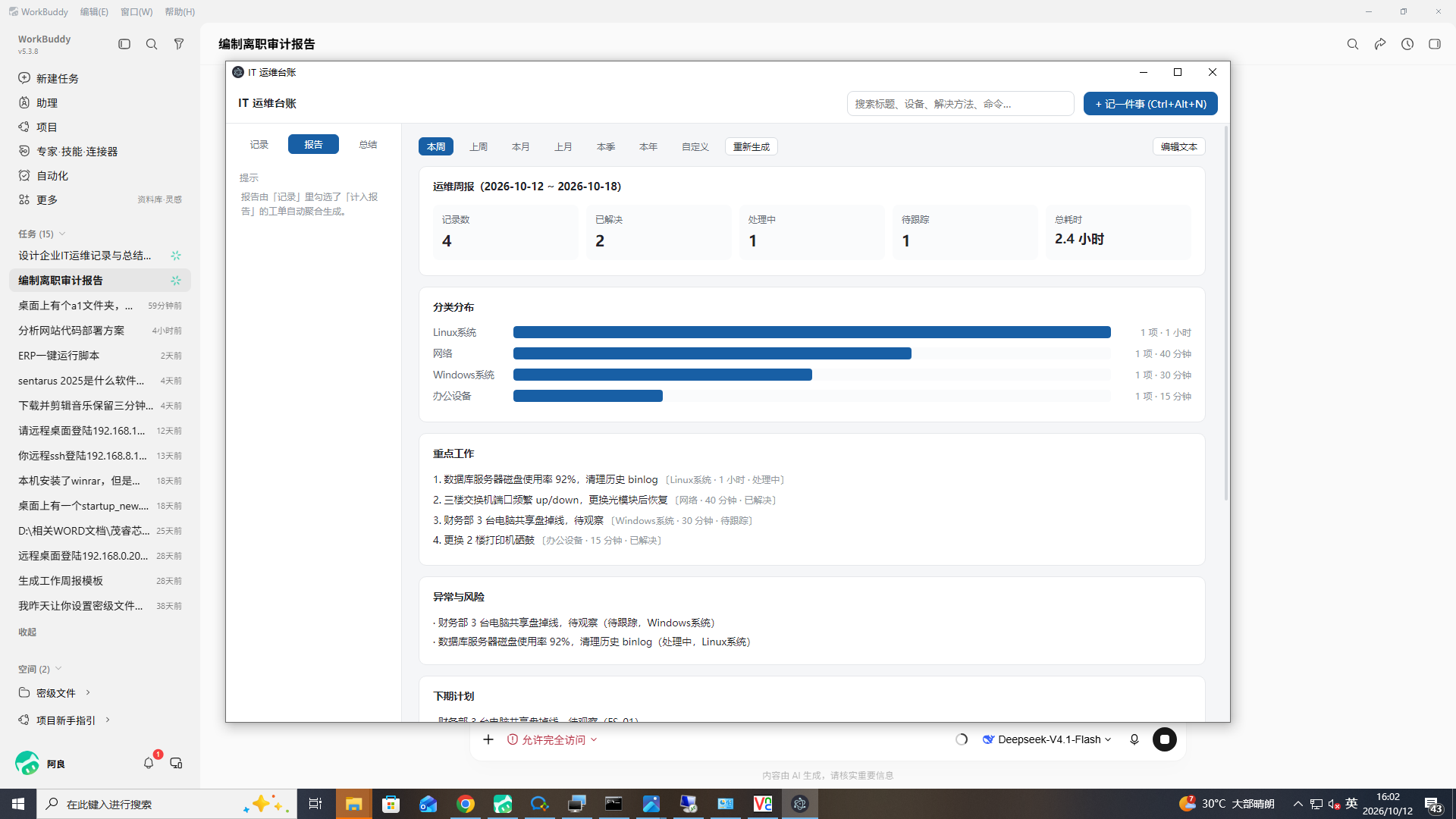Expand the 密级文件 folder
The width and height of the screenshot is (1456, 819).
88,692
